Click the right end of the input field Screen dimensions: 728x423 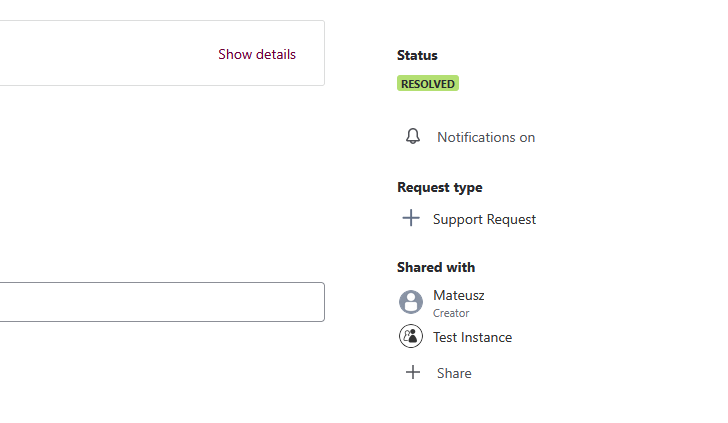[x=310, y=302]
